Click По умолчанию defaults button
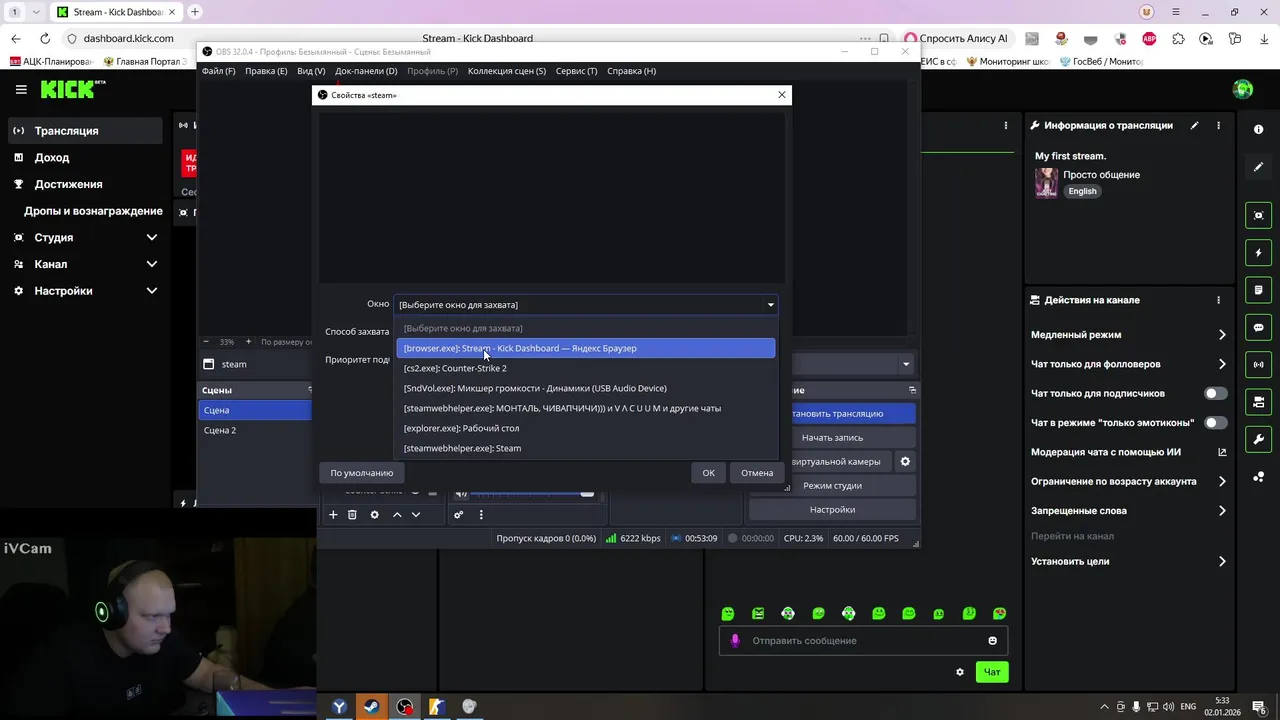The height and width of the screenshot is (720, 1280). 362,473
